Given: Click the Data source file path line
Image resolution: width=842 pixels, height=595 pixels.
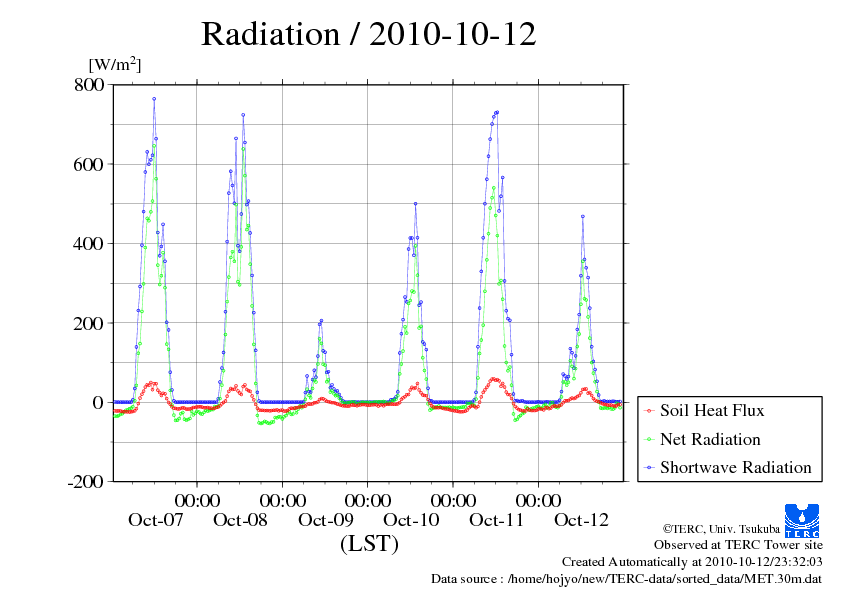Looking at the screenshot, I should (x=627, y=579).
